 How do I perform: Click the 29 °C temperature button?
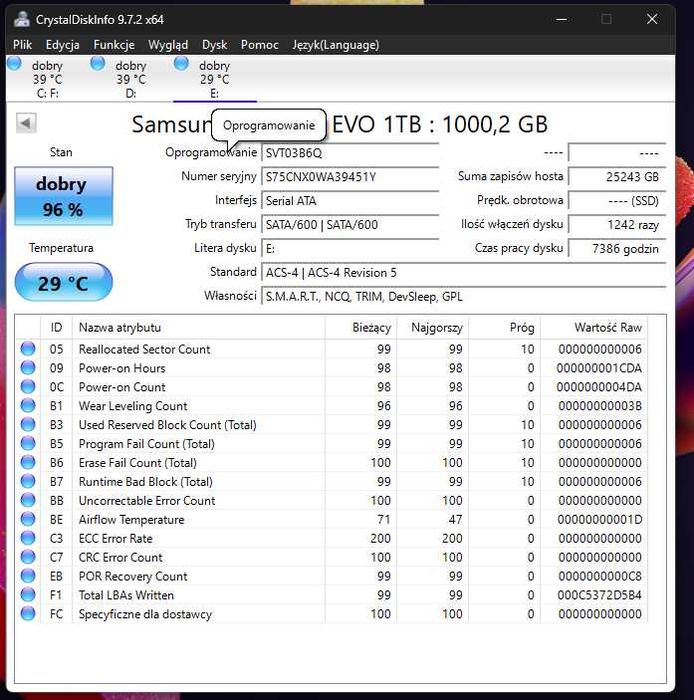tap(63, 282)
